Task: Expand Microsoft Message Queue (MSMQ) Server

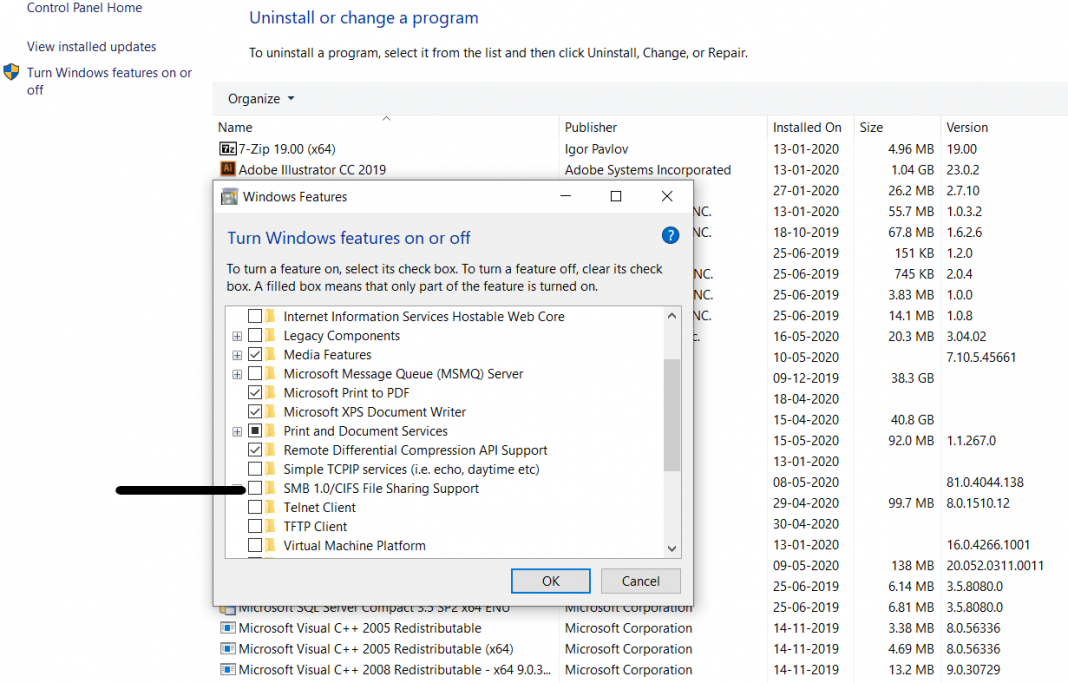Action: tap(237, 373)
